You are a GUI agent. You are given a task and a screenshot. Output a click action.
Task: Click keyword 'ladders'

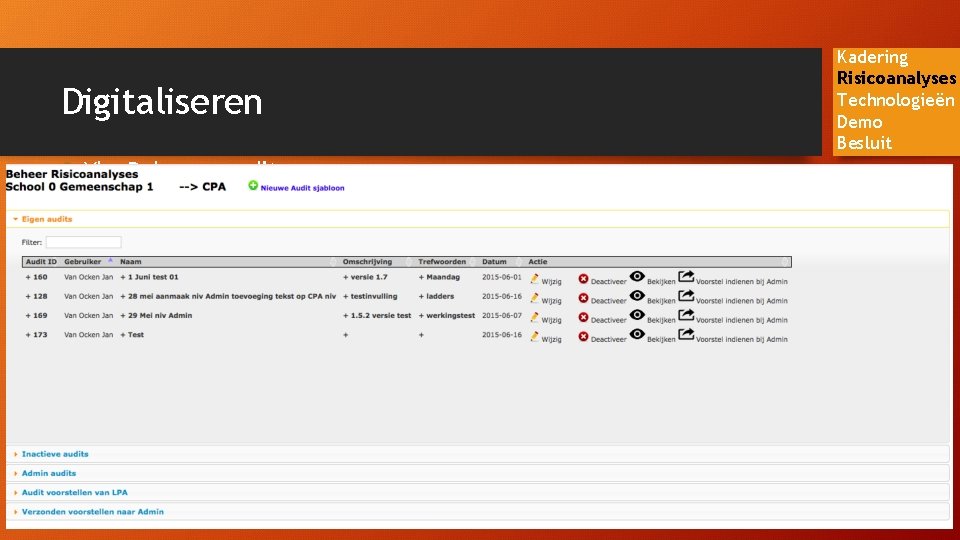point(440,296)
